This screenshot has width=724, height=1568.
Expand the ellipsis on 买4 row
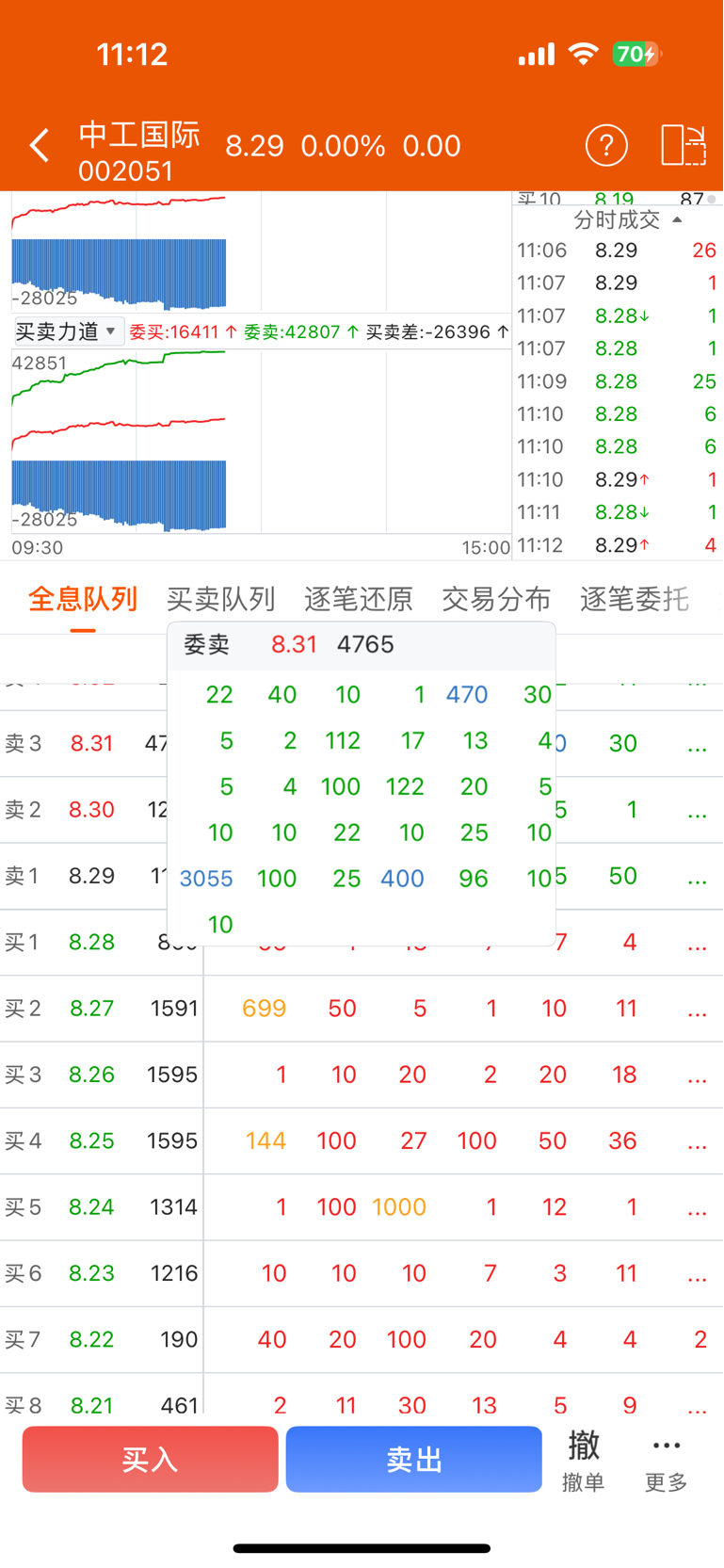(x=697, y=1143)
